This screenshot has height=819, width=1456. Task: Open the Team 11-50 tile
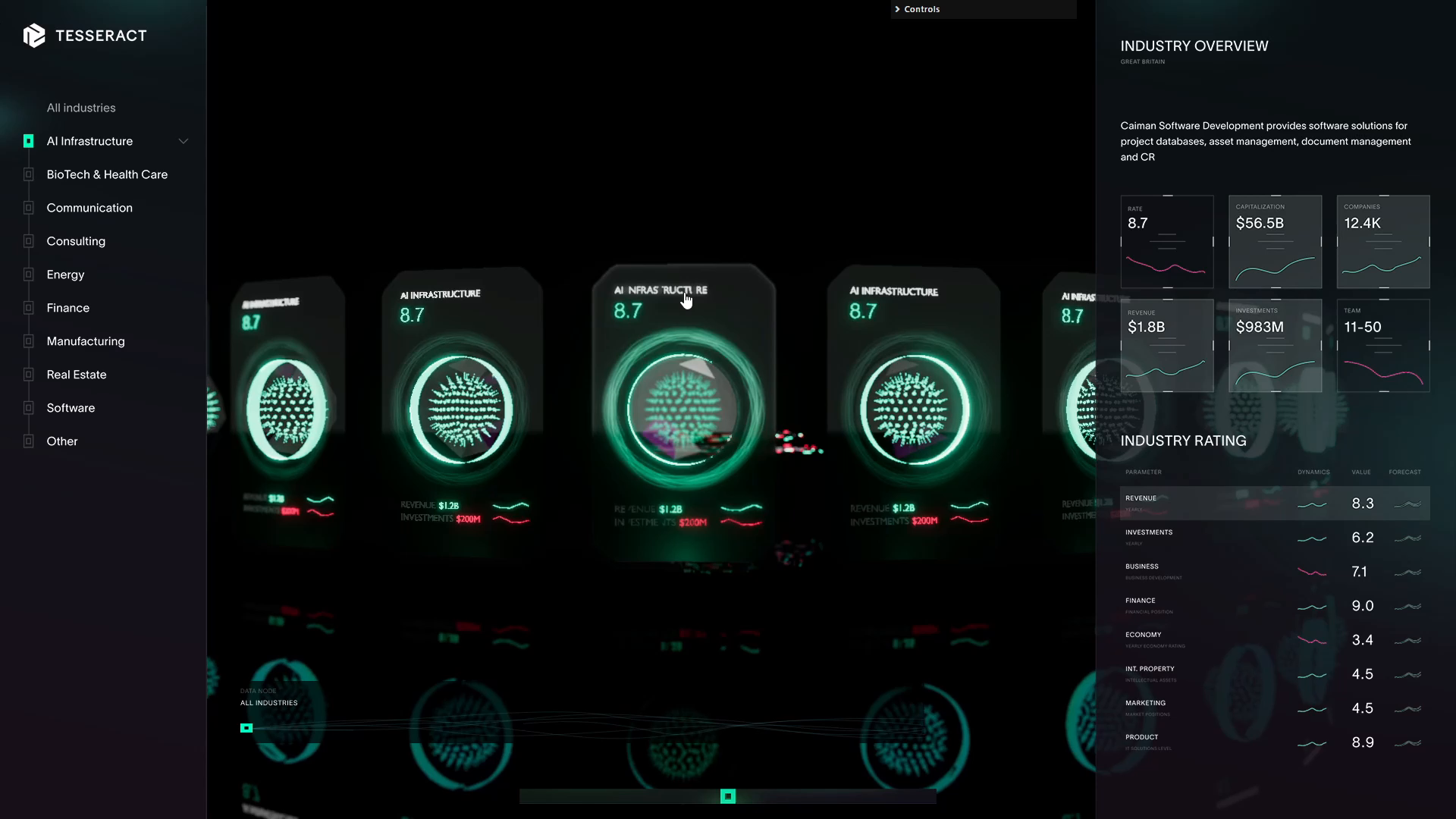(1383, 346)
